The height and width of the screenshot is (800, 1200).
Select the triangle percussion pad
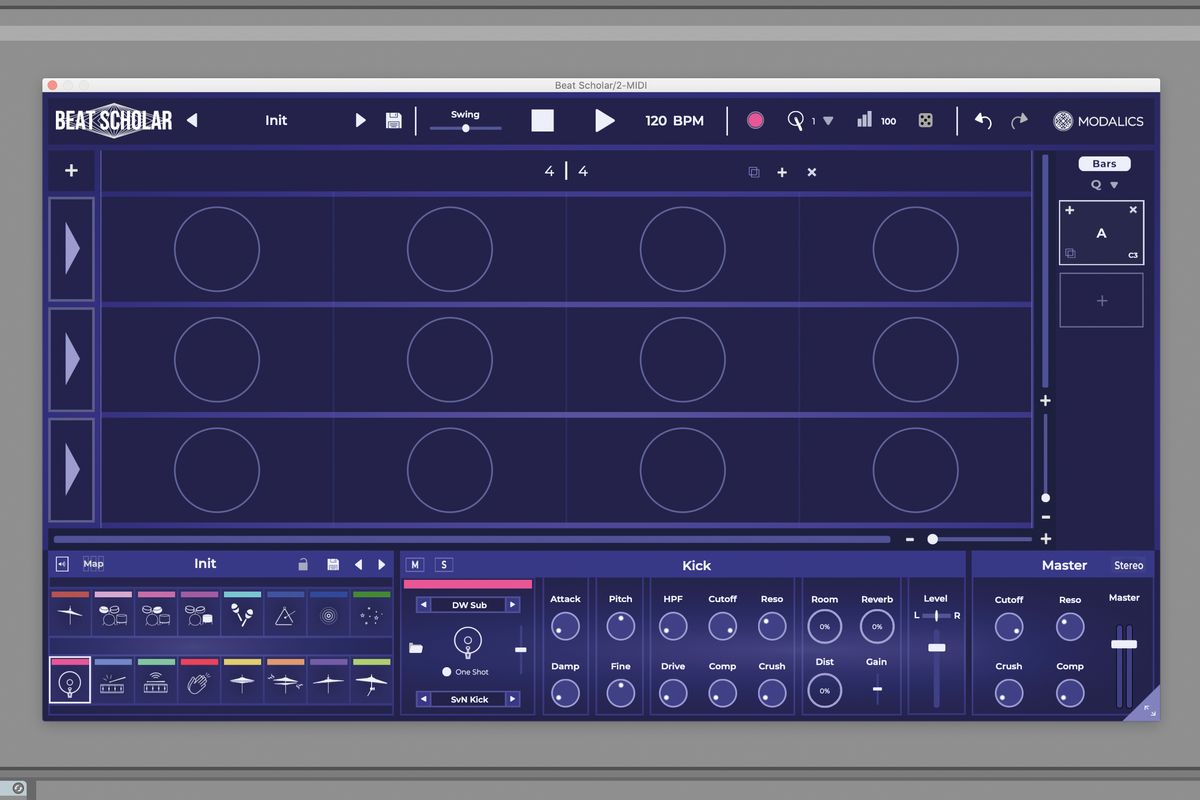tap(285, 615)
